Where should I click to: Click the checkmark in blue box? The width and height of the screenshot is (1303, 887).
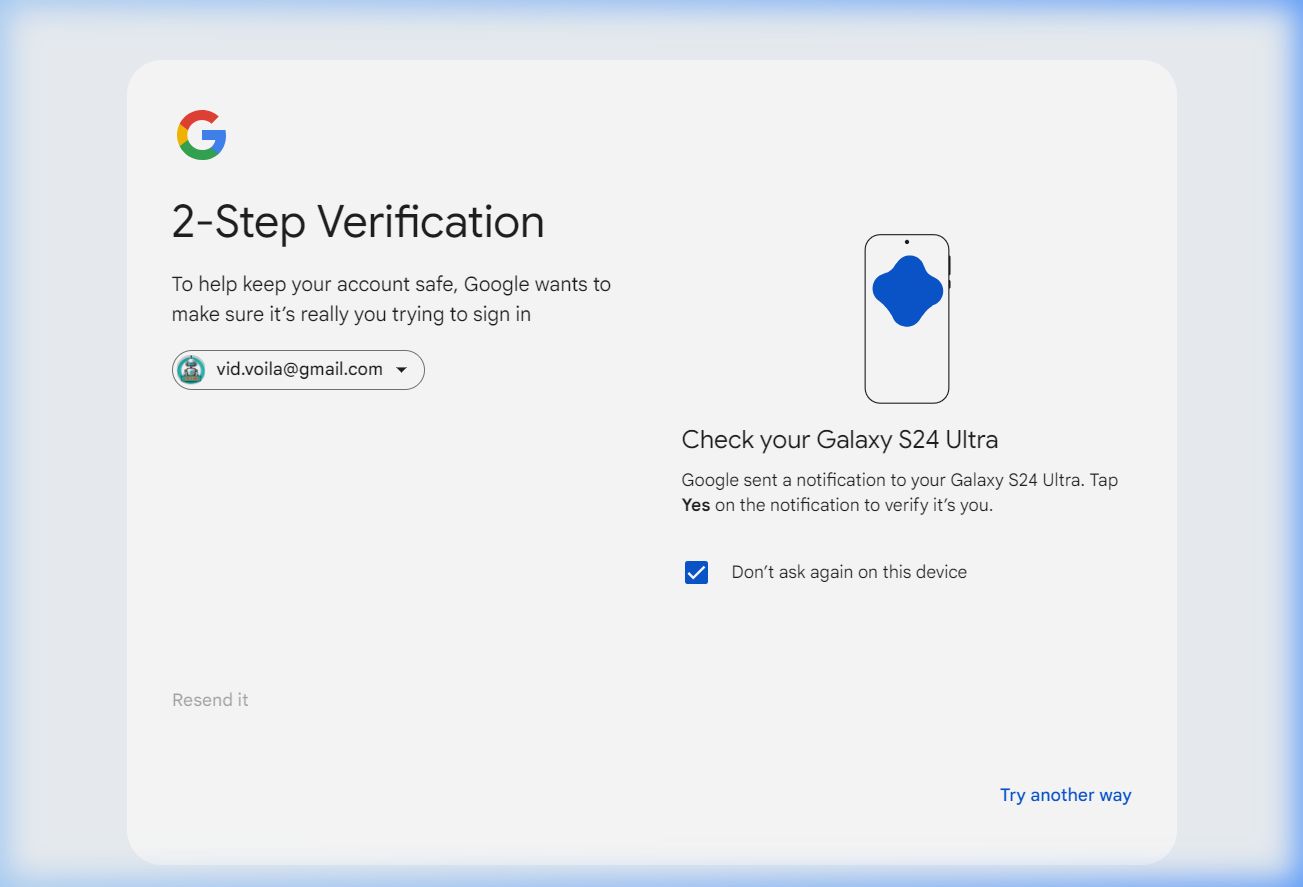point(696,573)
